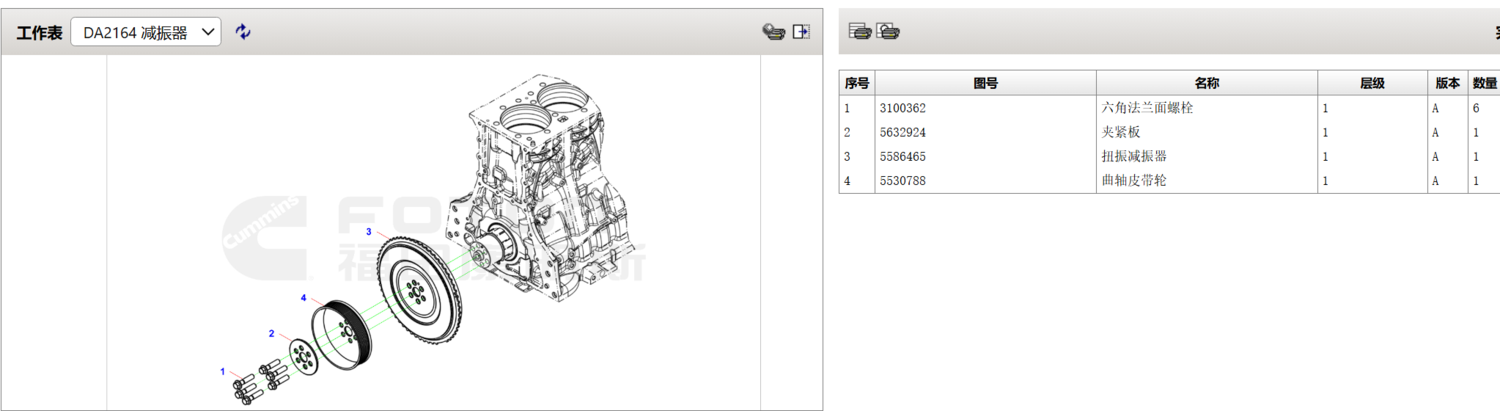Click the print list with image icon
1500x411 pixels.
coord(888,31)
